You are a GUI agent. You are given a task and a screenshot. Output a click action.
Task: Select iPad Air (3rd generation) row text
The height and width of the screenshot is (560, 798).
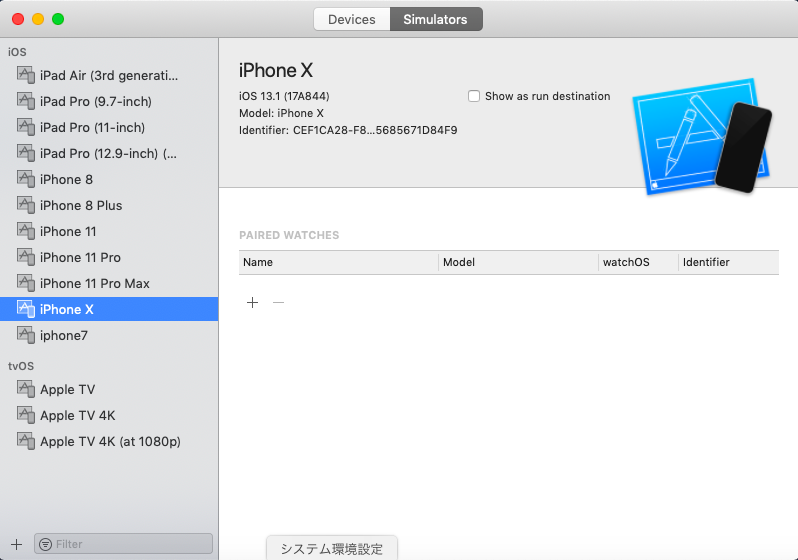click(x=109, y=75)
